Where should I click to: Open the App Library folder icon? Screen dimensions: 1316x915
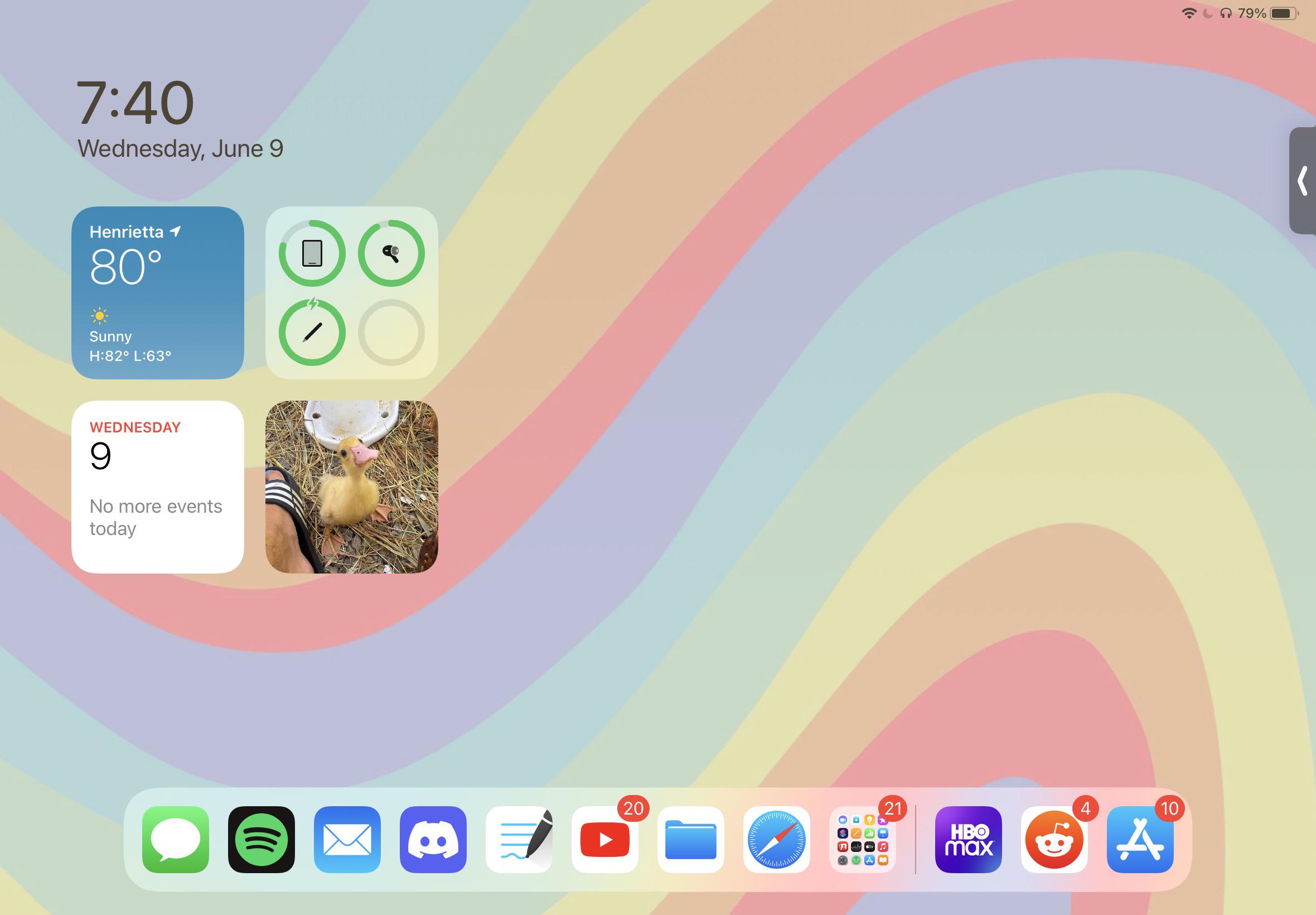click(863, 839)
